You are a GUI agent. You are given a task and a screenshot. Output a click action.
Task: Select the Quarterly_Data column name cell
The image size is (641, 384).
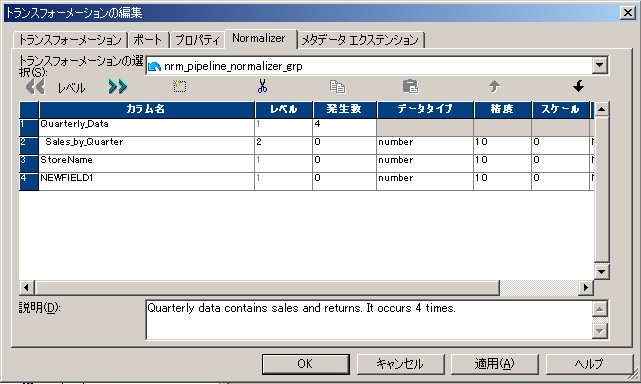(147, 127)
